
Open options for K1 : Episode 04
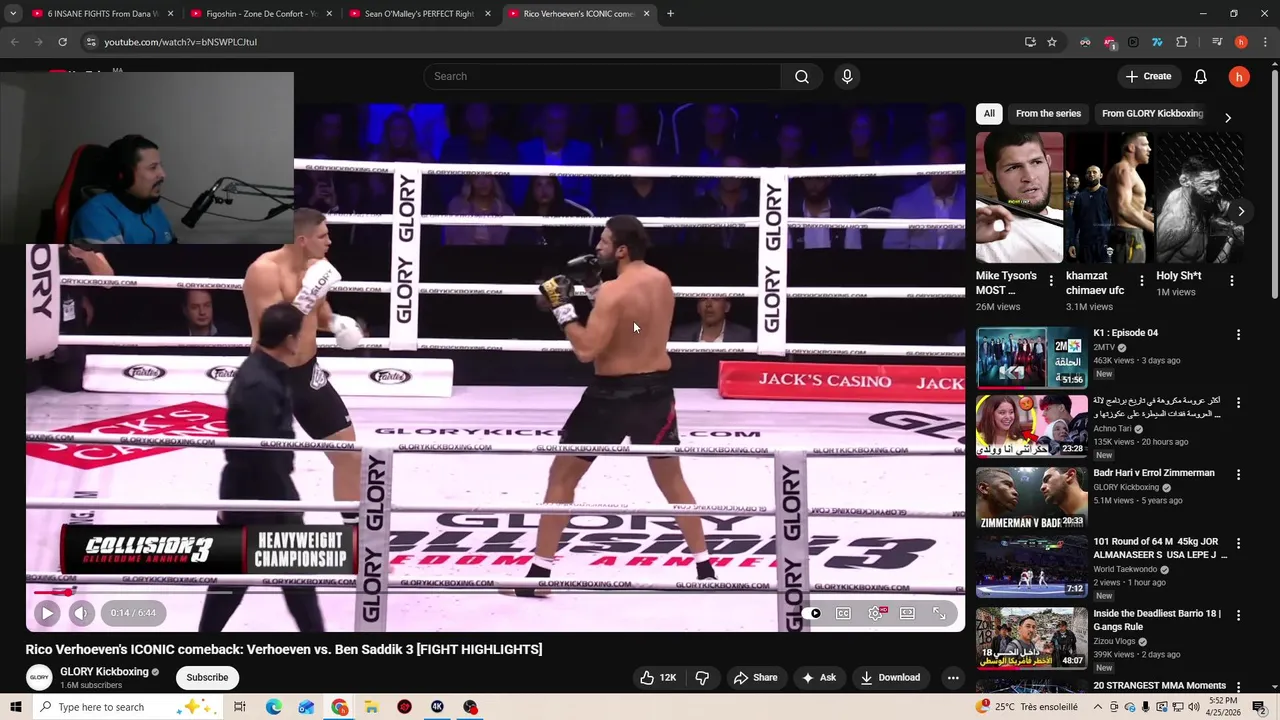pyautogui.click(x=1238, y=335)
